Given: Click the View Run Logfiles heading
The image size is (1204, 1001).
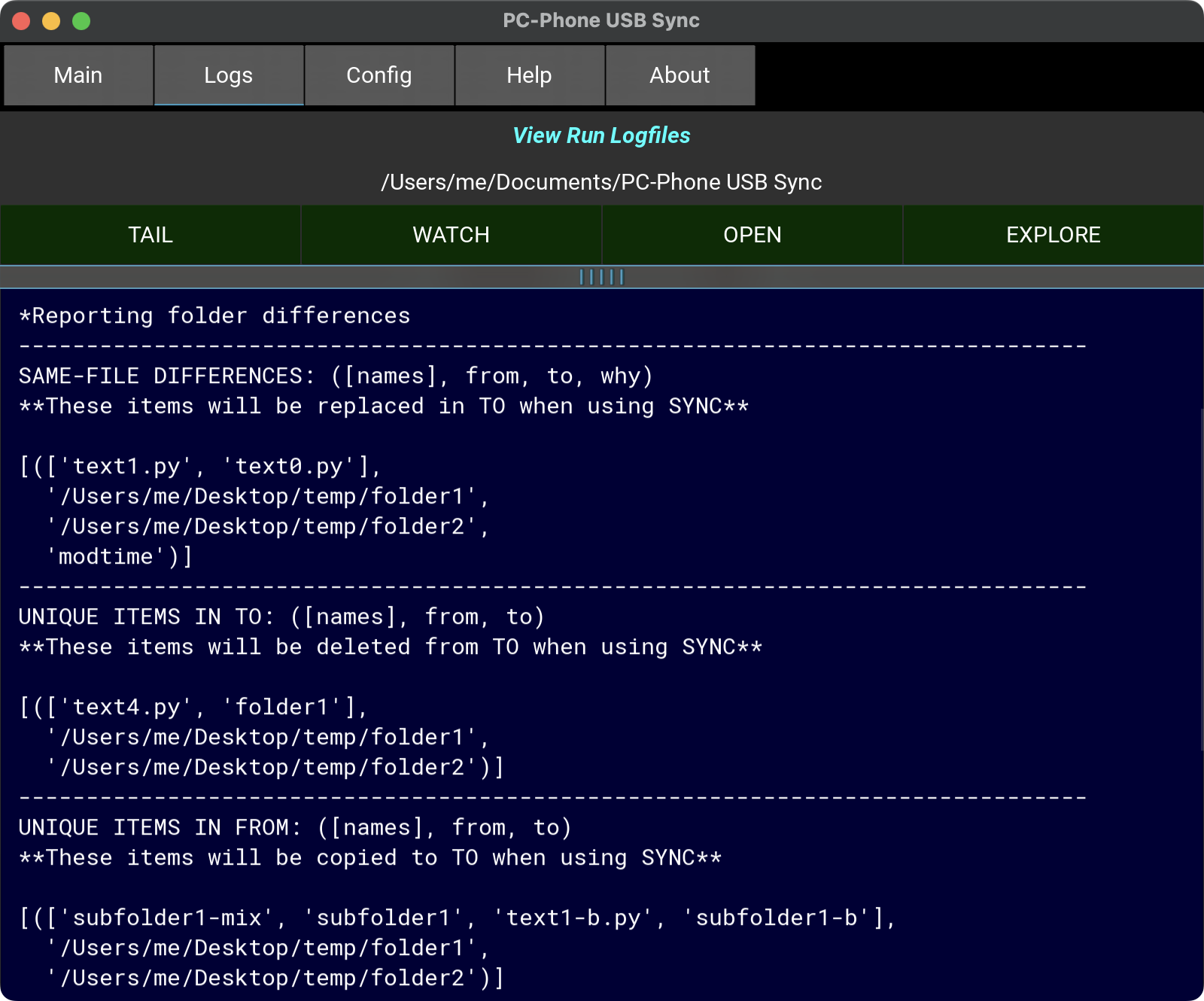Looking at the screenshot, I should click(x=601, y=135).
